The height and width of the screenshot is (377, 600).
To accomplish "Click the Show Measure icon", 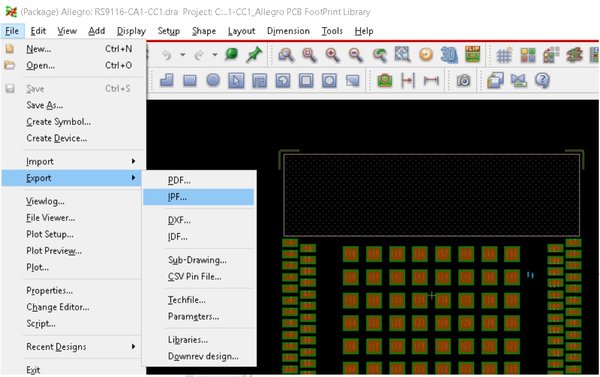I will [x=431, y=80].
